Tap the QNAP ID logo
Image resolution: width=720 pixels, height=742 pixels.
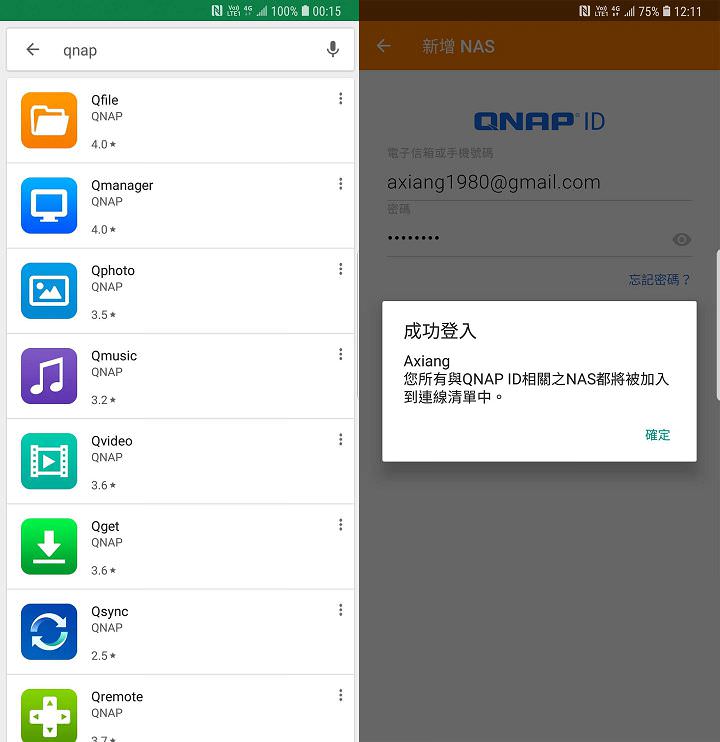pos(539,121)
